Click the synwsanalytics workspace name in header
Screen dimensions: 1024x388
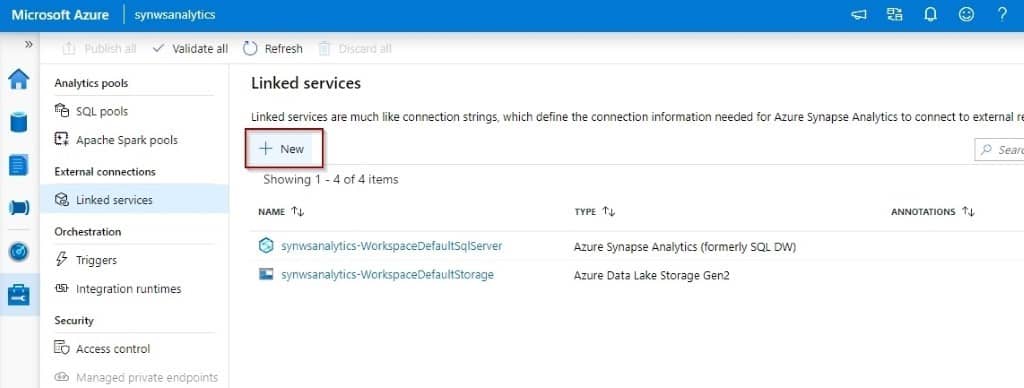[174, 14]
